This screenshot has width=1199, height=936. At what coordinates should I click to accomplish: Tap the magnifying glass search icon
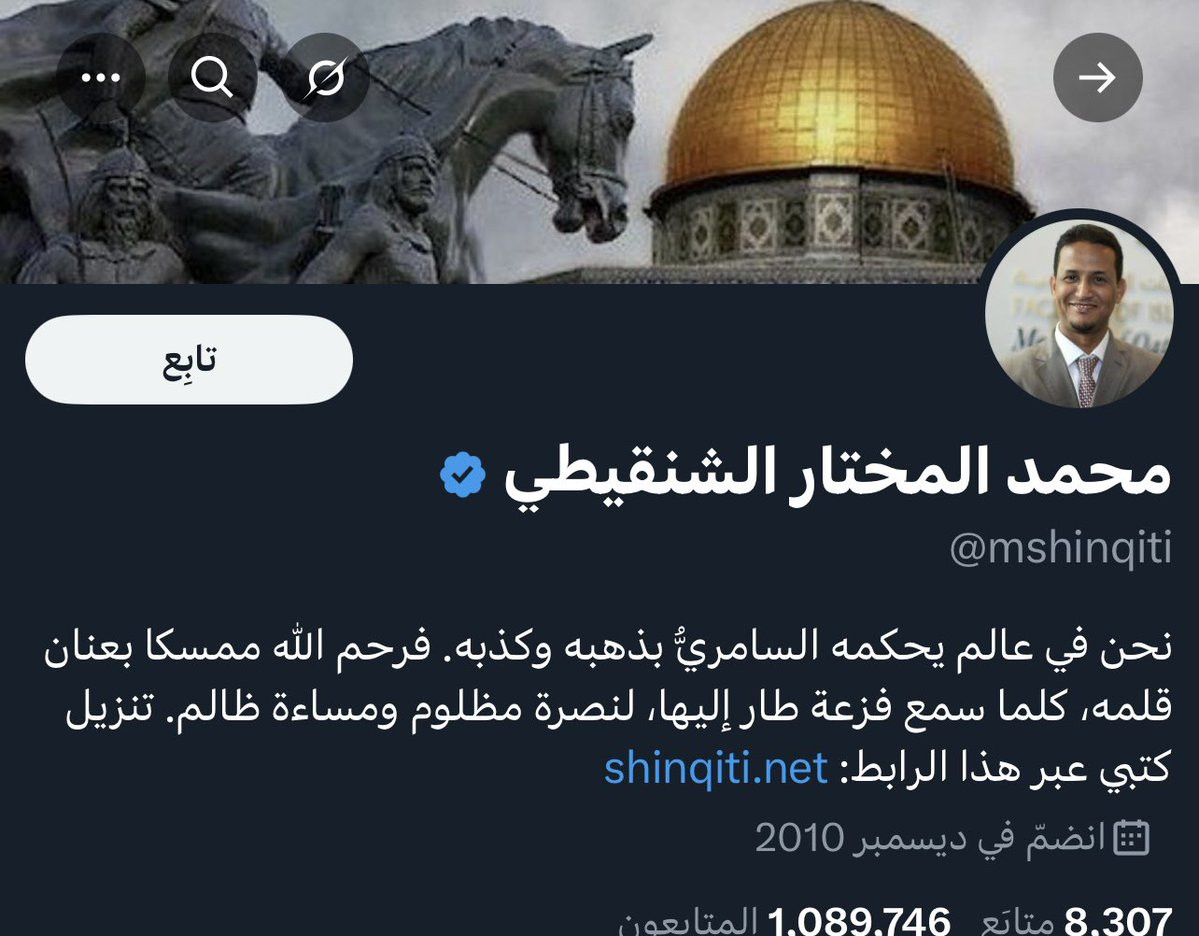[x=212, y=77]
